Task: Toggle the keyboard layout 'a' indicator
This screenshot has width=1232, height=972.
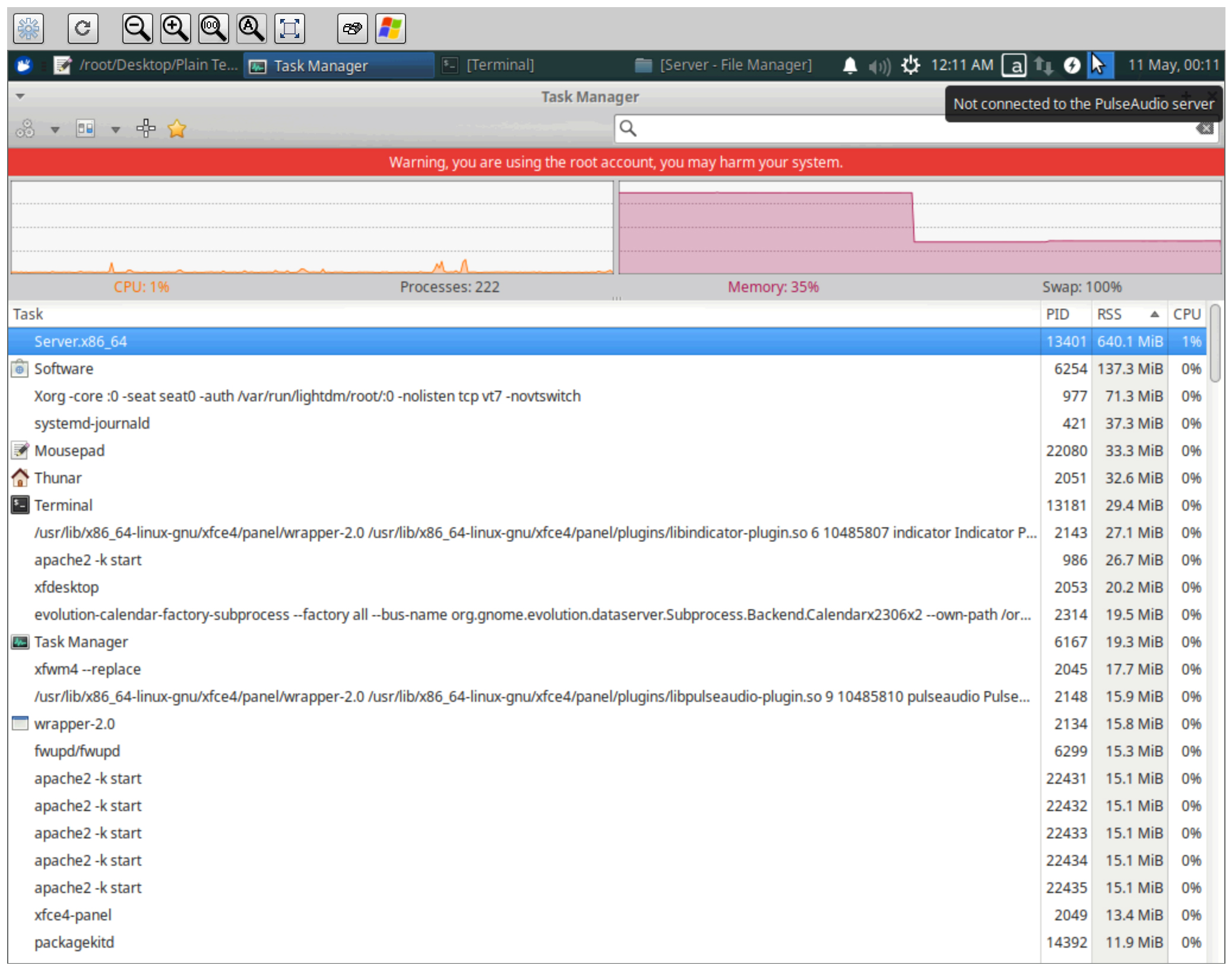Action: [x=1015, y=65]
